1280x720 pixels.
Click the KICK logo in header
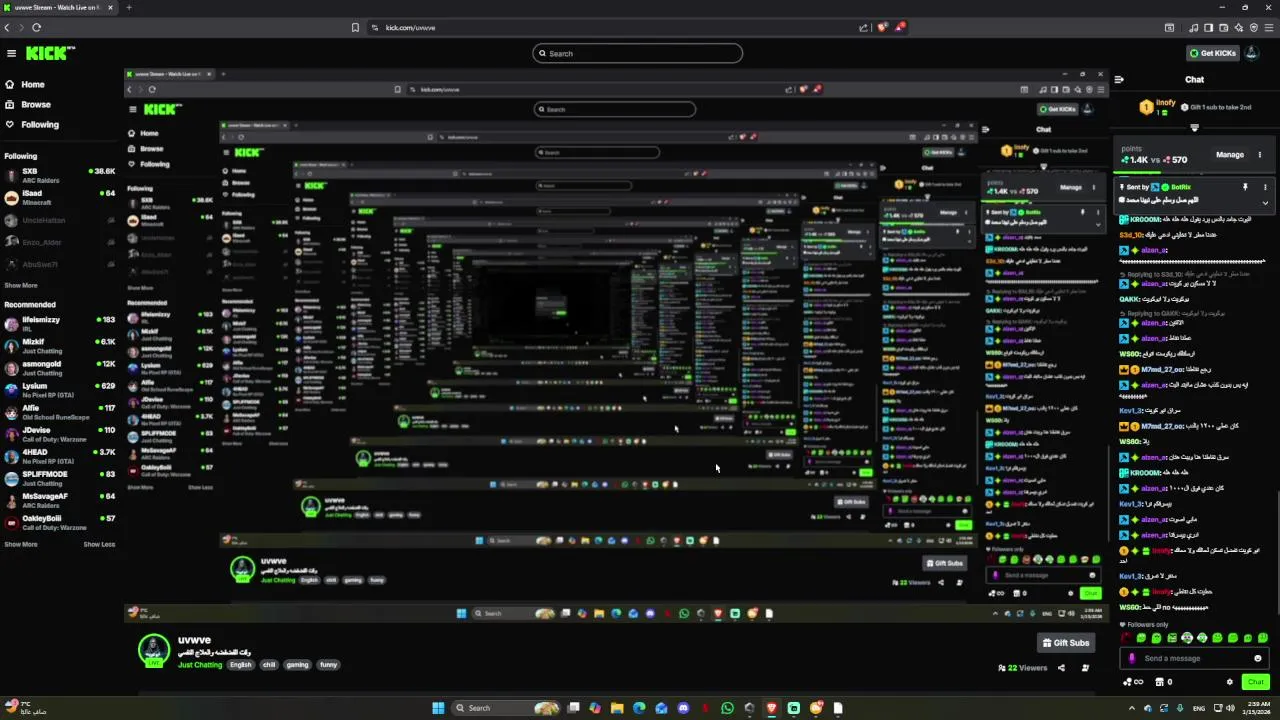[49, 54]
